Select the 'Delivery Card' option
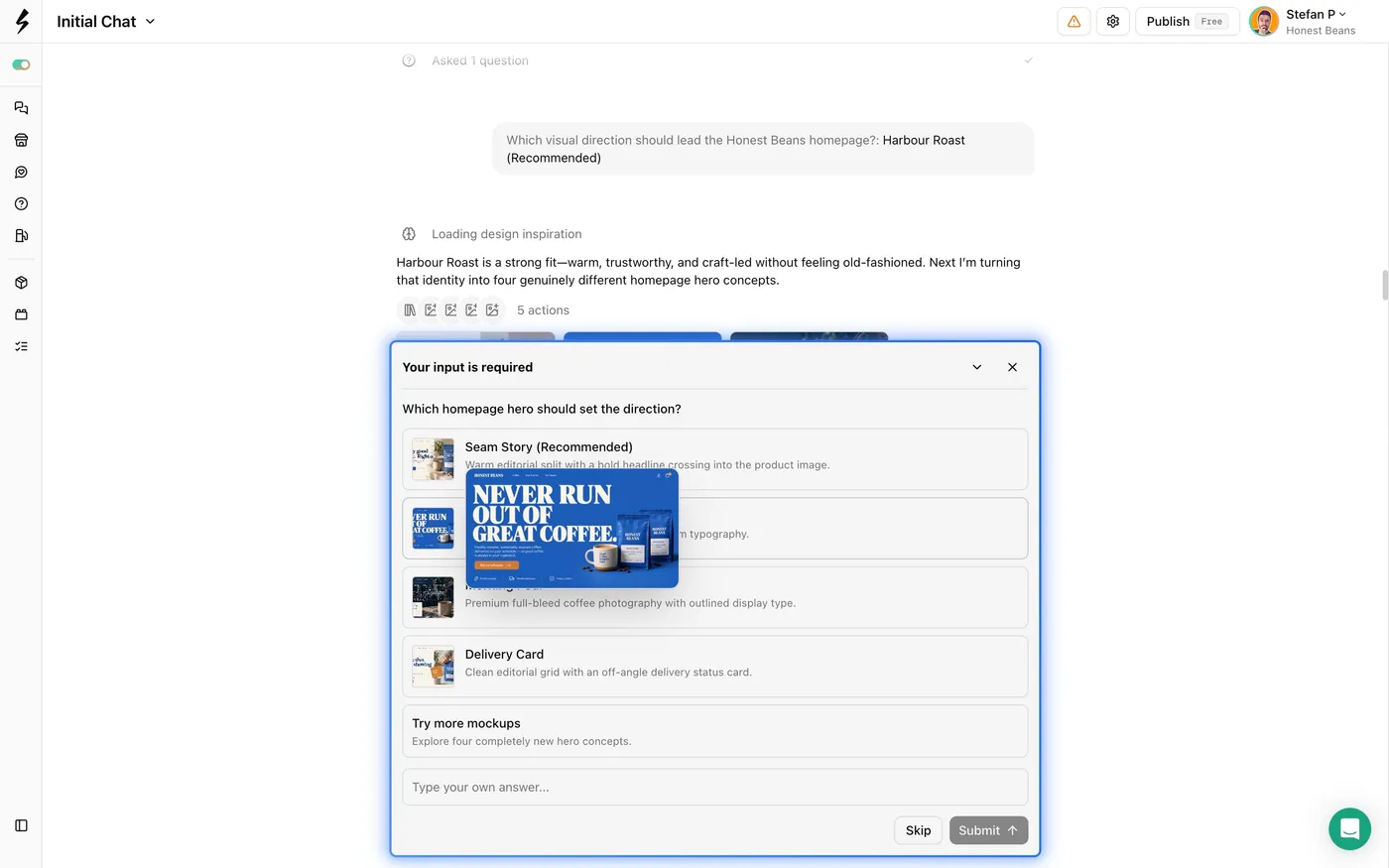The image size is (1389, 868). click(714, 667)
